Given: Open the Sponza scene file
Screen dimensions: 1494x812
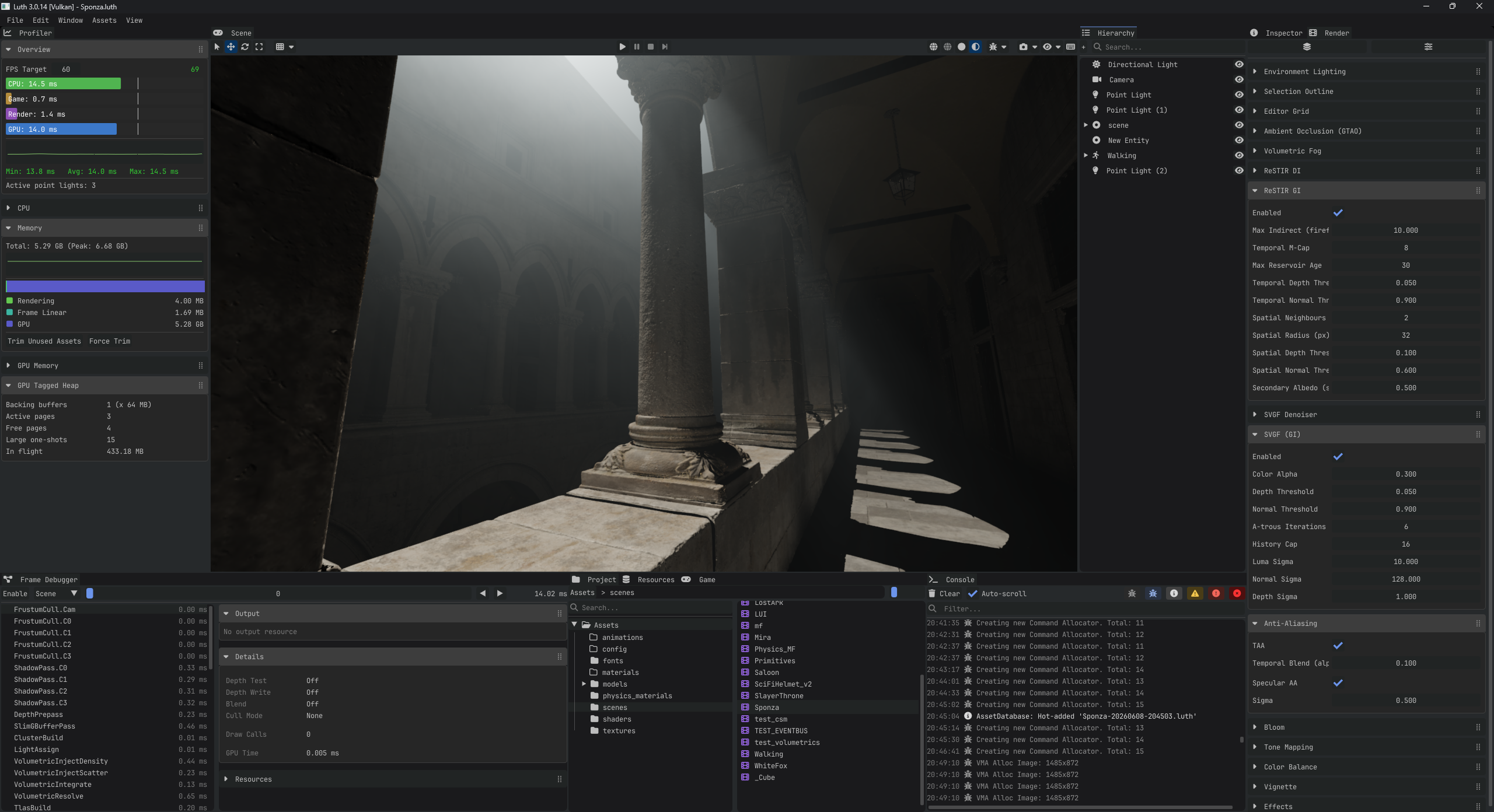Looking at the screenshot, I should pos(766,708).
